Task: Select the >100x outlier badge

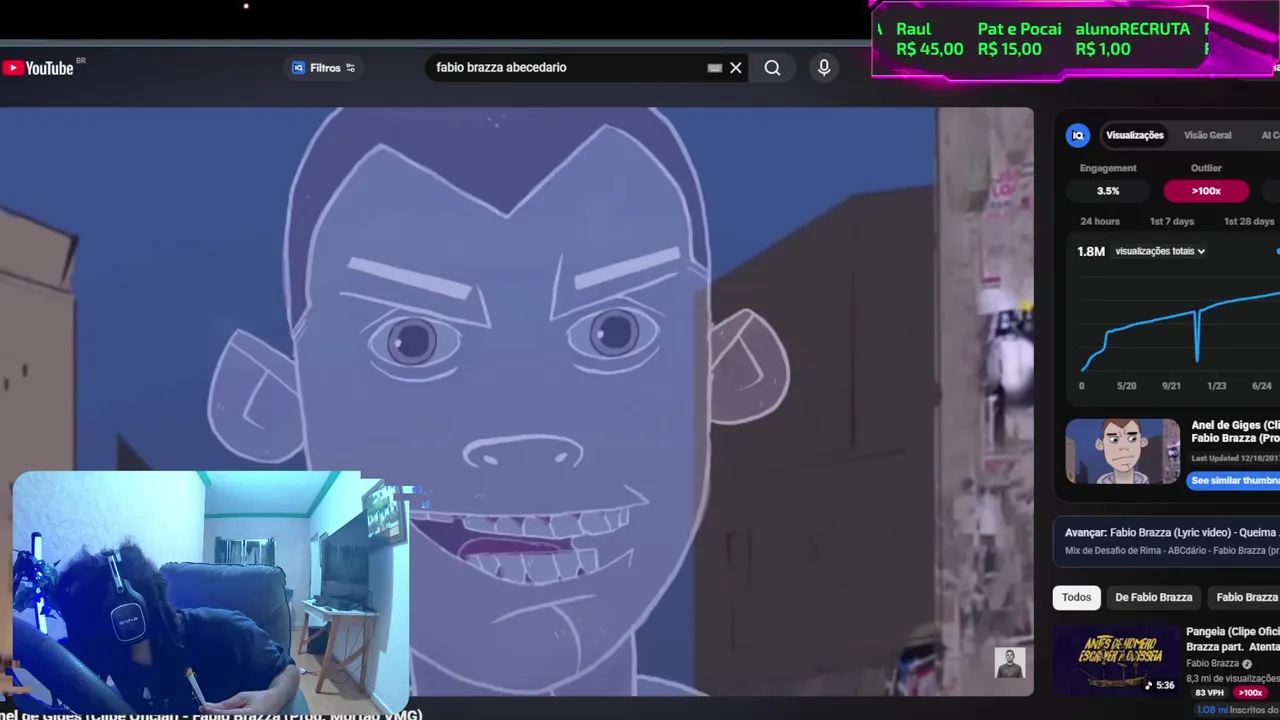Action: click(1206, 191)
